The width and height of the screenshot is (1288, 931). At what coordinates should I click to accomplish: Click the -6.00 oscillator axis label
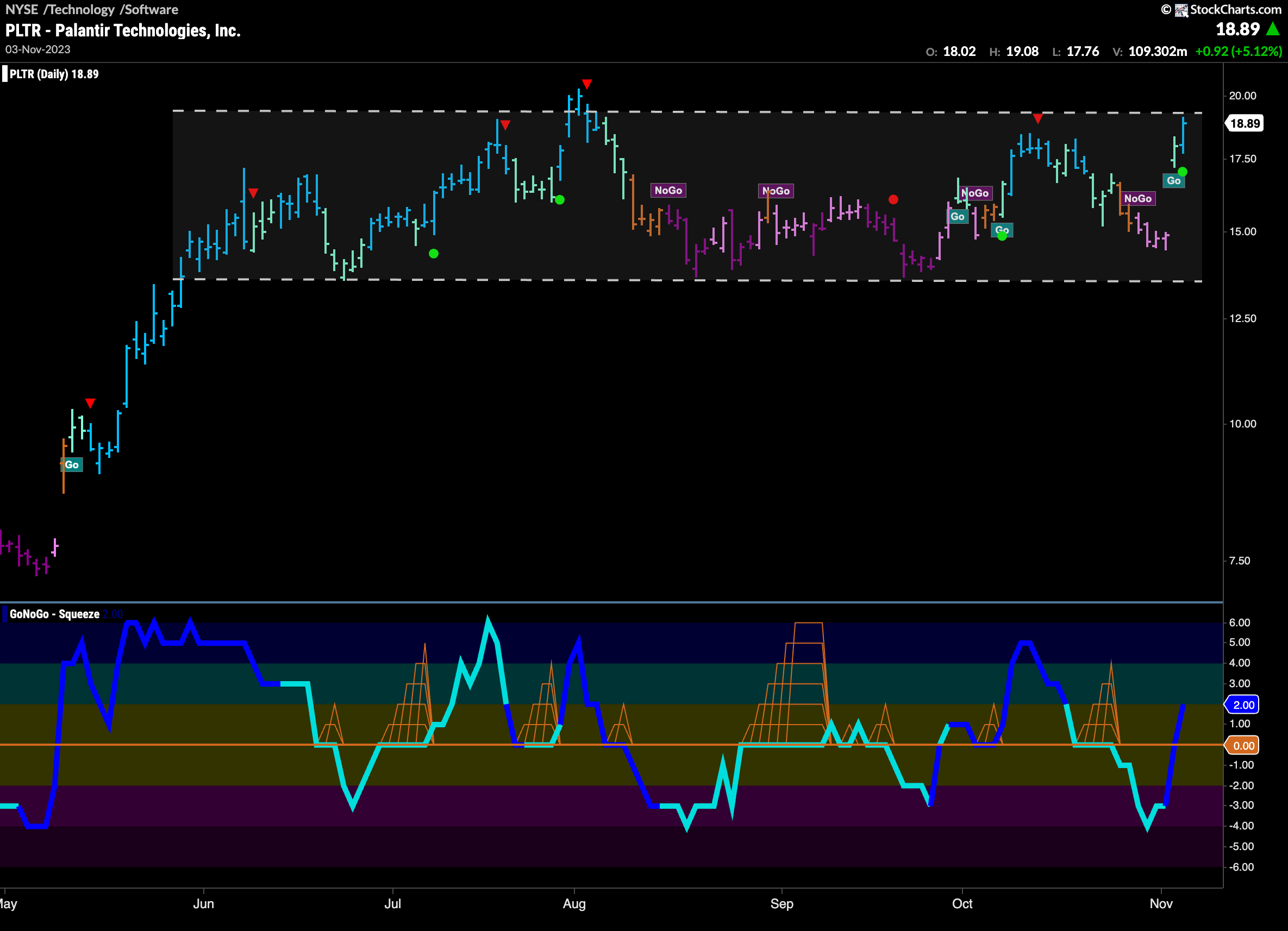point(1241,867)
